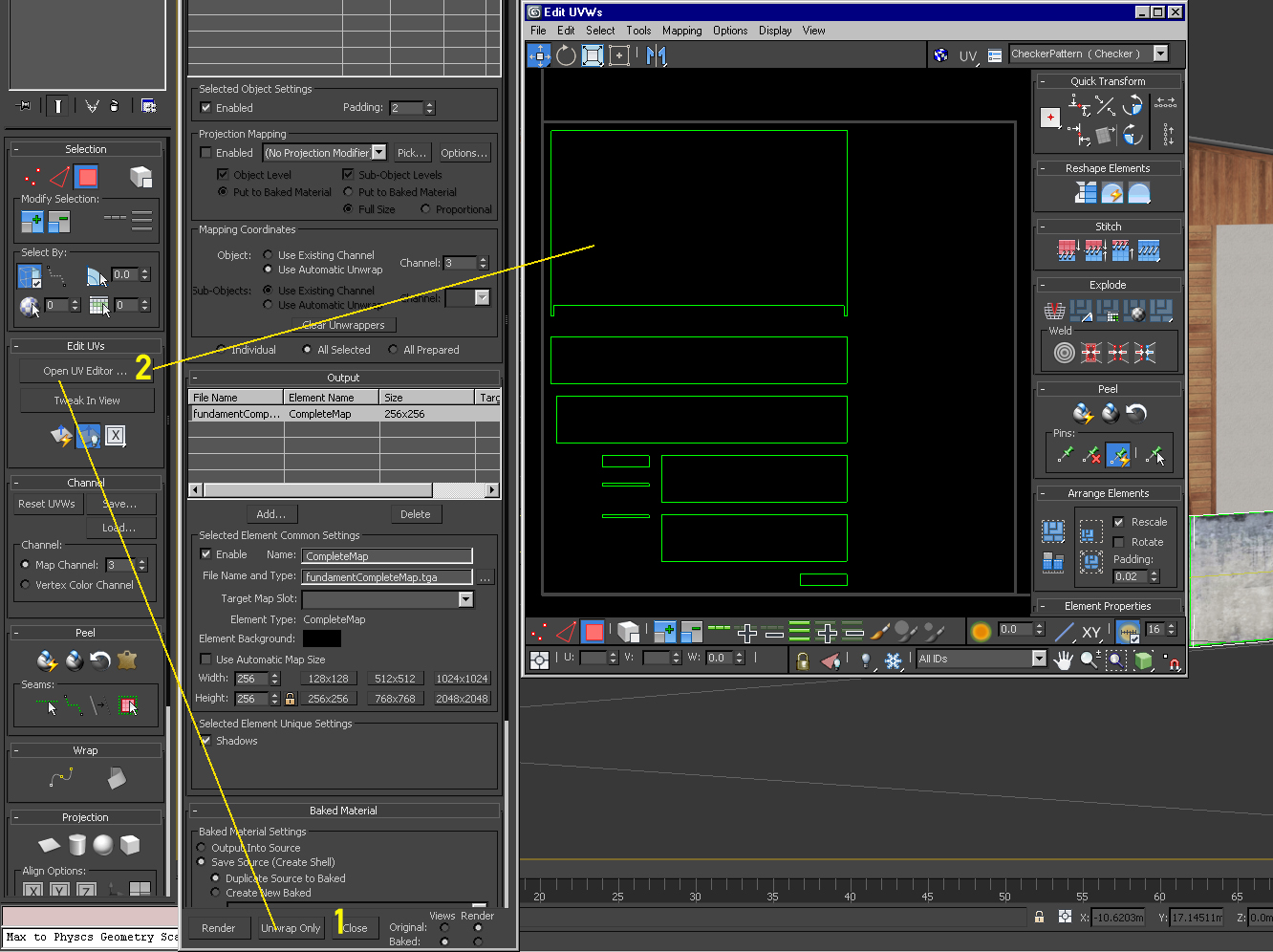Click the File Name and Type field

coord(387,577)
